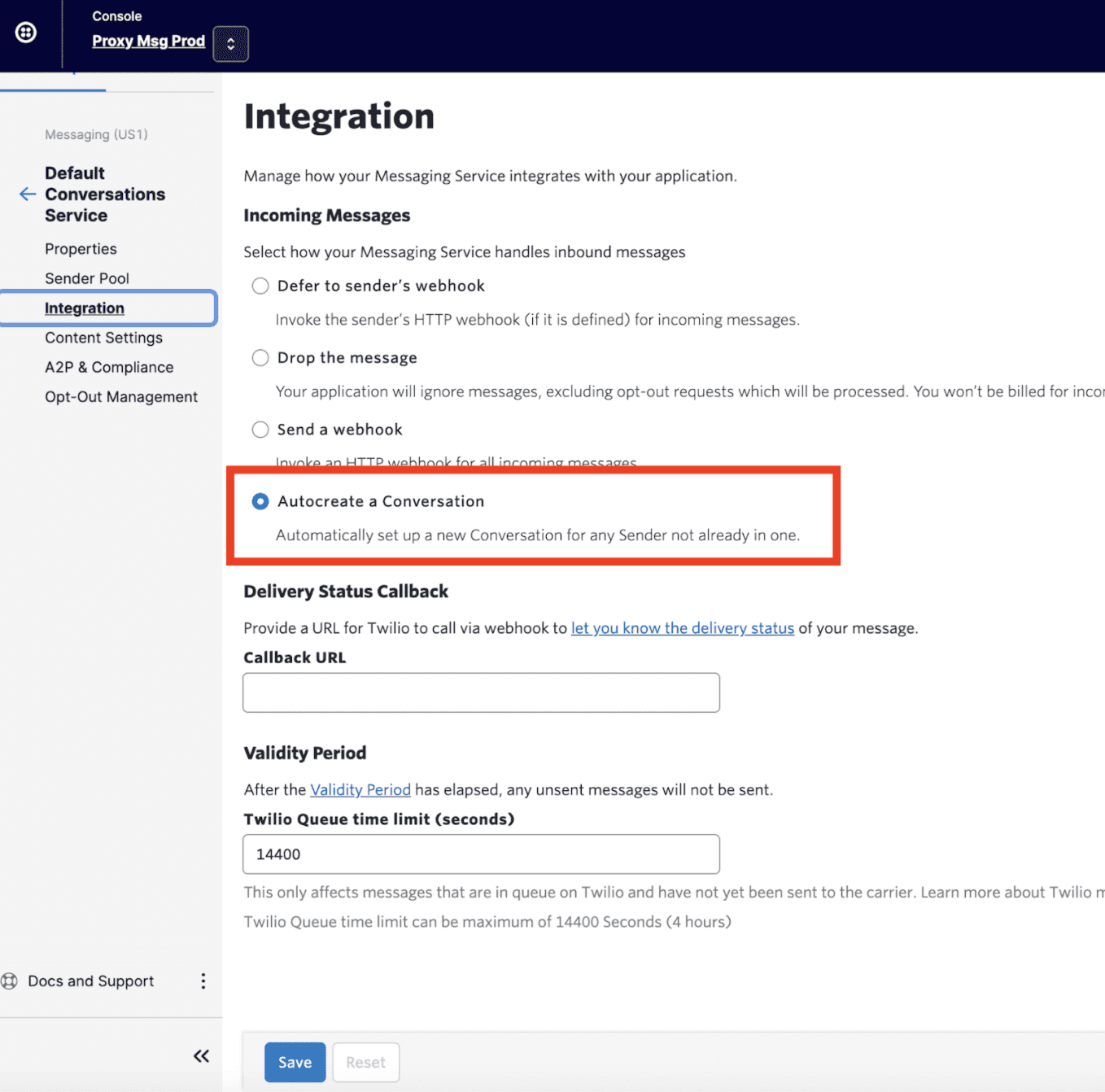Click the Twilio logo in top navigation bar

pyautogui.click(x=25, y=33)
